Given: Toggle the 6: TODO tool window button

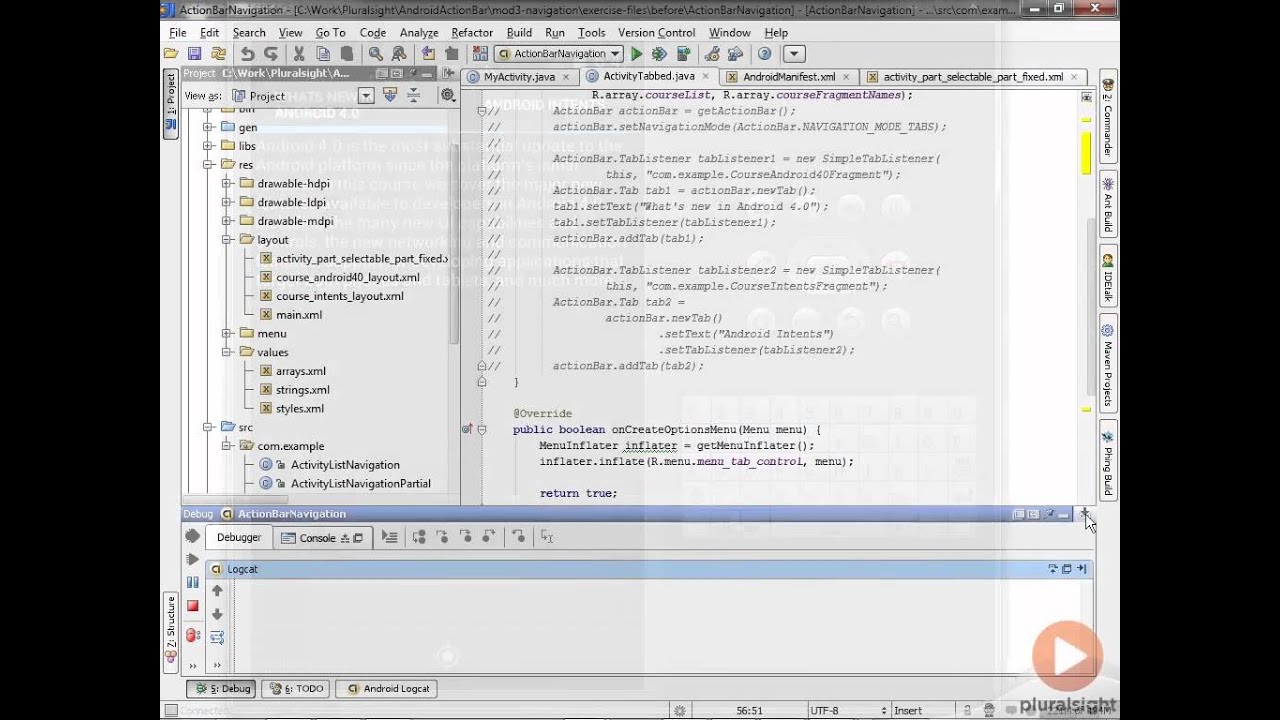Looking at the screenshot, I should pos(297,688).
